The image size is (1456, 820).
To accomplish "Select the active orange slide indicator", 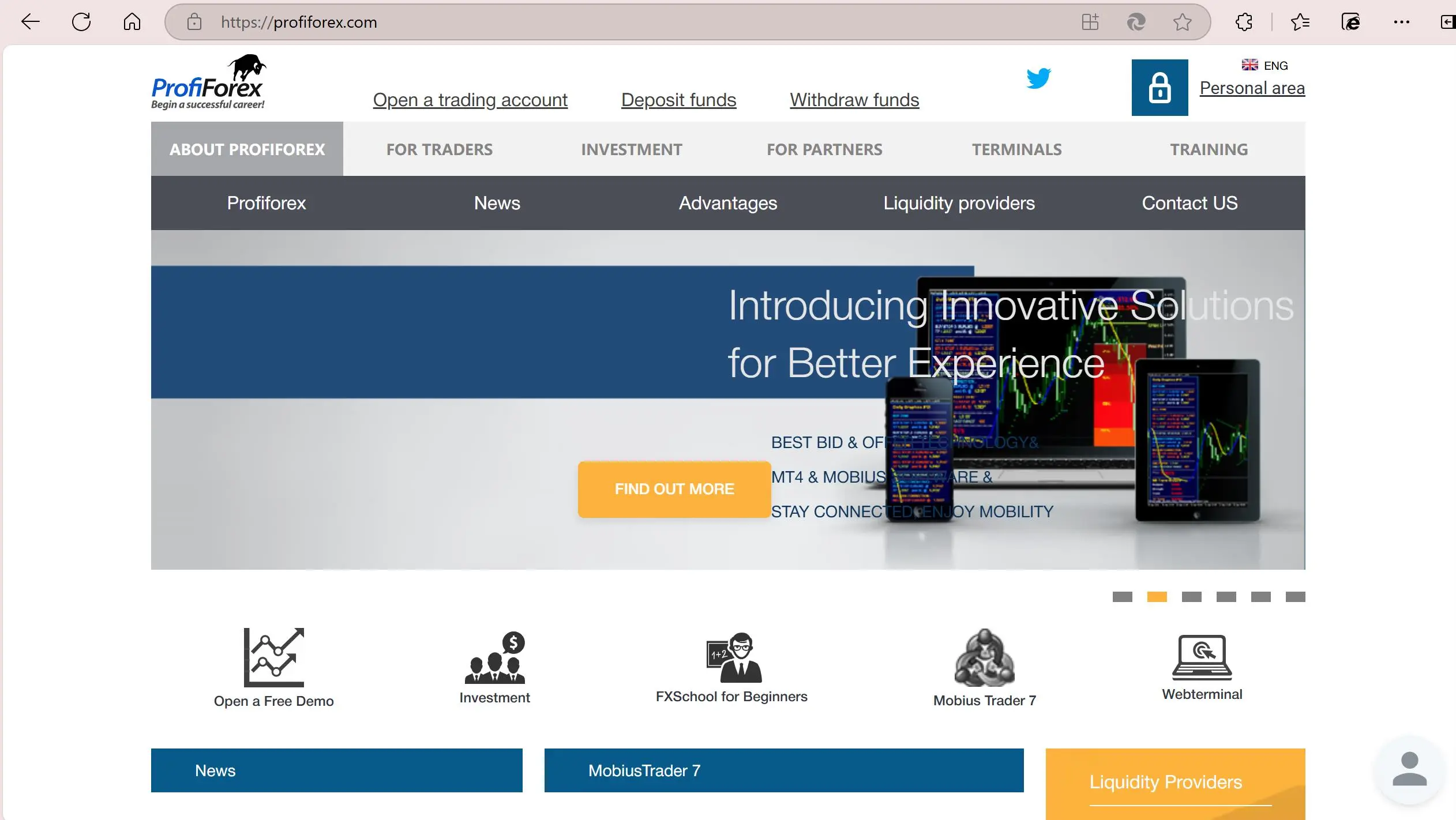I will [x=1157, y=597].
